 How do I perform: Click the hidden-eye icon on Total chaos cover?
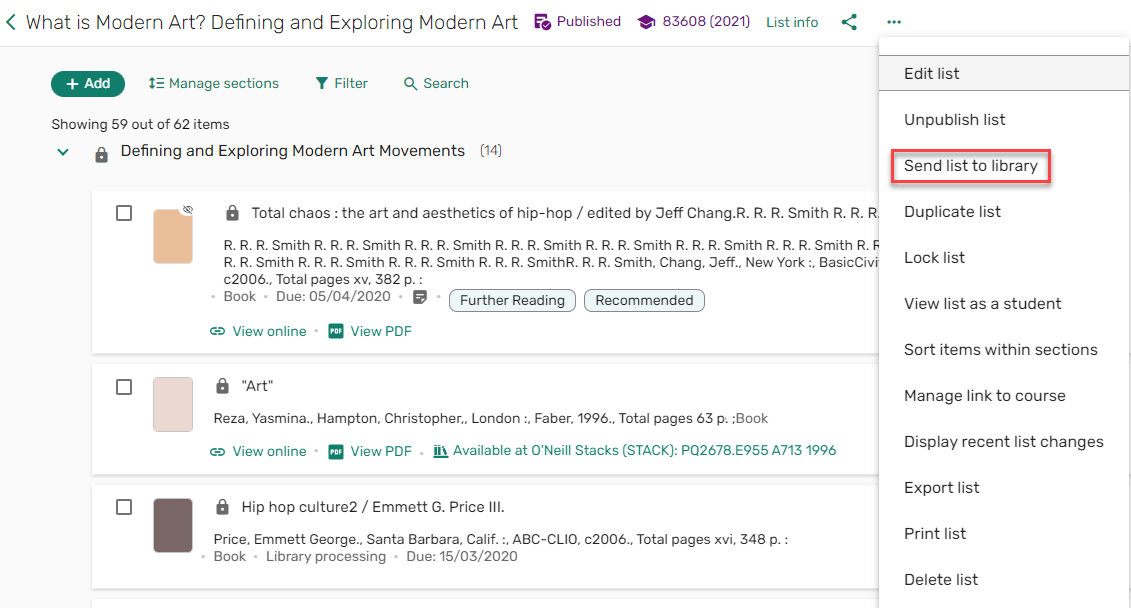click(188, 210)
